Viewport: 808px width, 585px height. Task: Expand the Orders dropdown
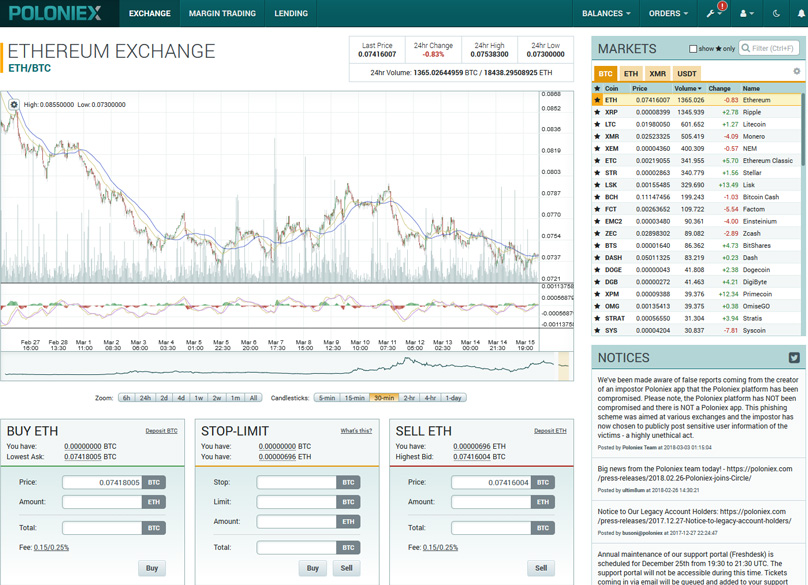click(668, 13)
